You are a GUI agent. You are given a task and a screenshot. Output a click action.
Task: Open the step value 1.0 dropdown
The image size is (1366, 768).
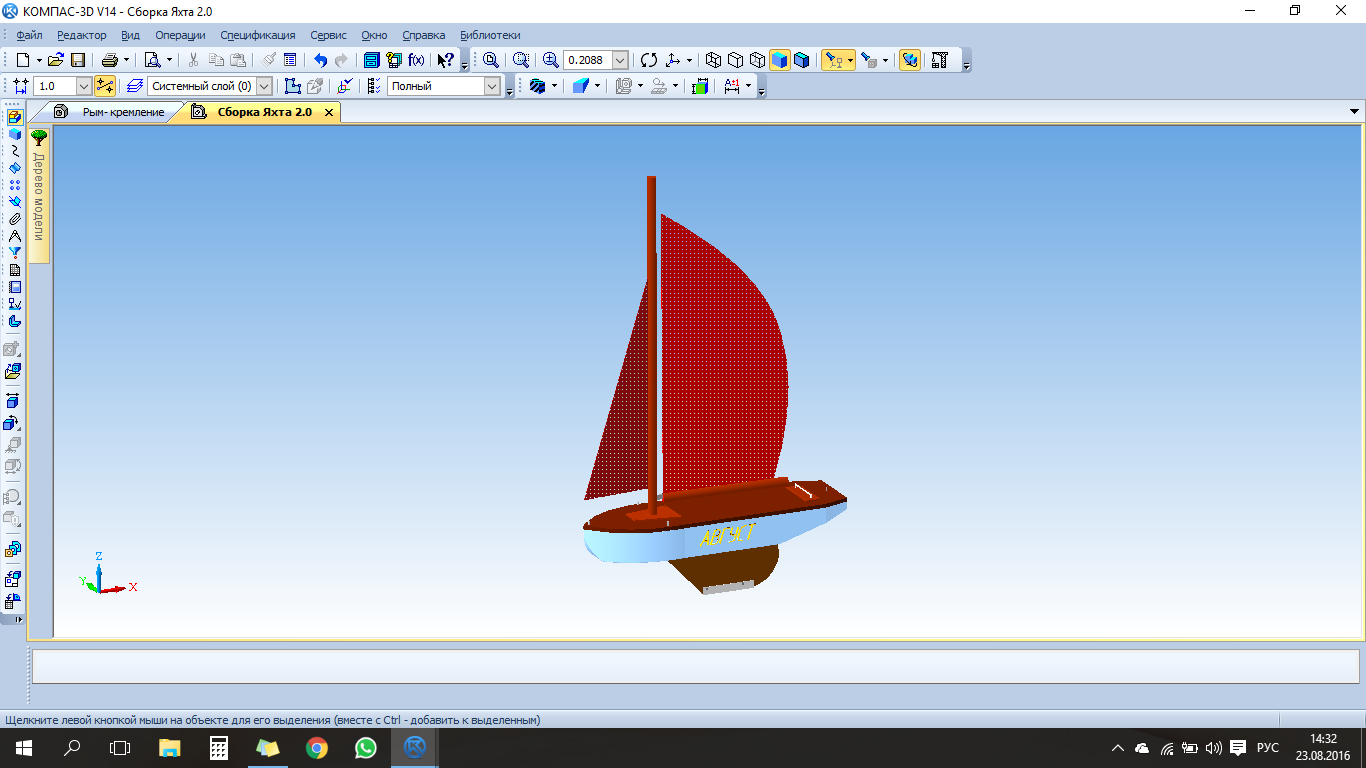[x=84, y=87]
